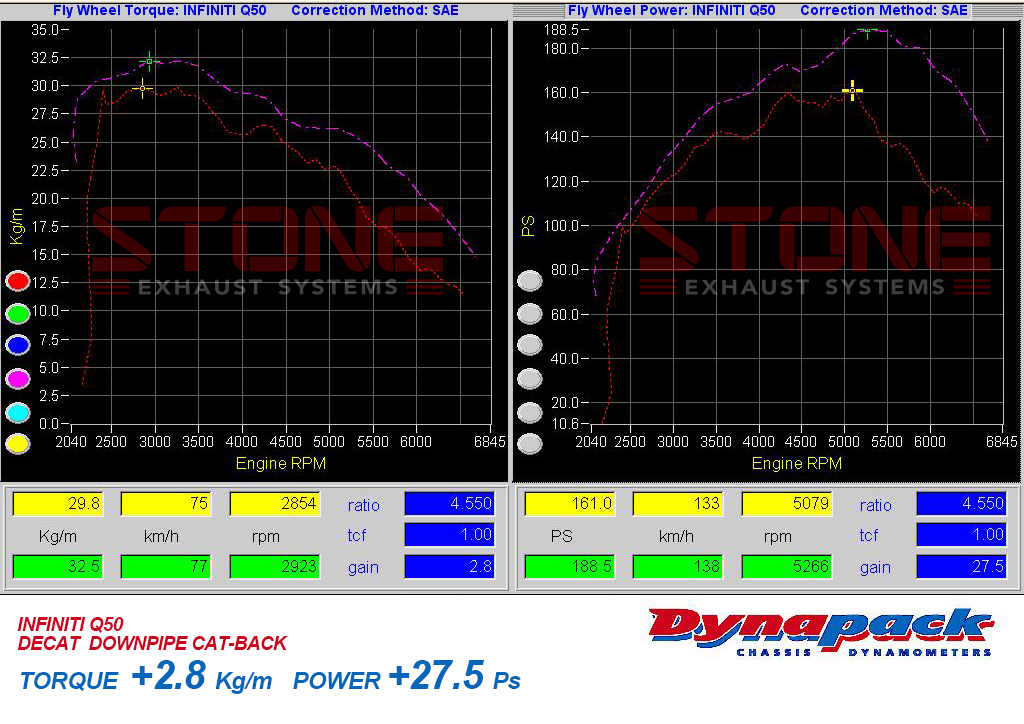Viewport: 1024px width, 724px height.
Task: Select the green 2923 rpm field
Action: pyautogui.click(x=275, y=566)
